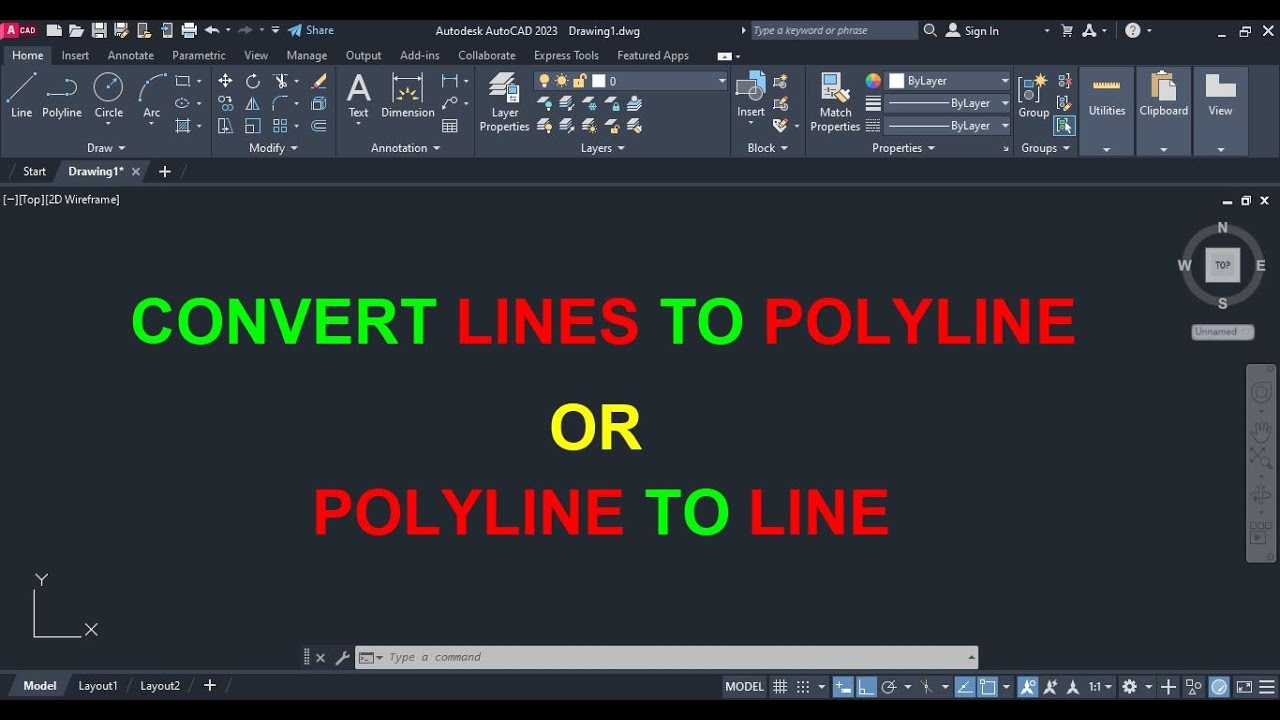Select the Mirror tool
The height and width of the screenshot is (720, 1280).
click(x=253, y=103)
